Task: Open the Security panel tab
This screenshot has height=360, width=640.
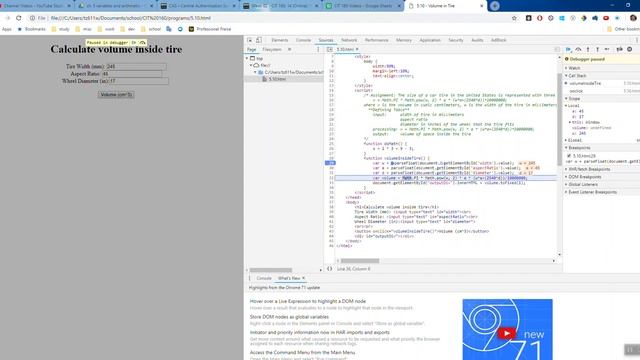Action: click(x=456, y=40)
